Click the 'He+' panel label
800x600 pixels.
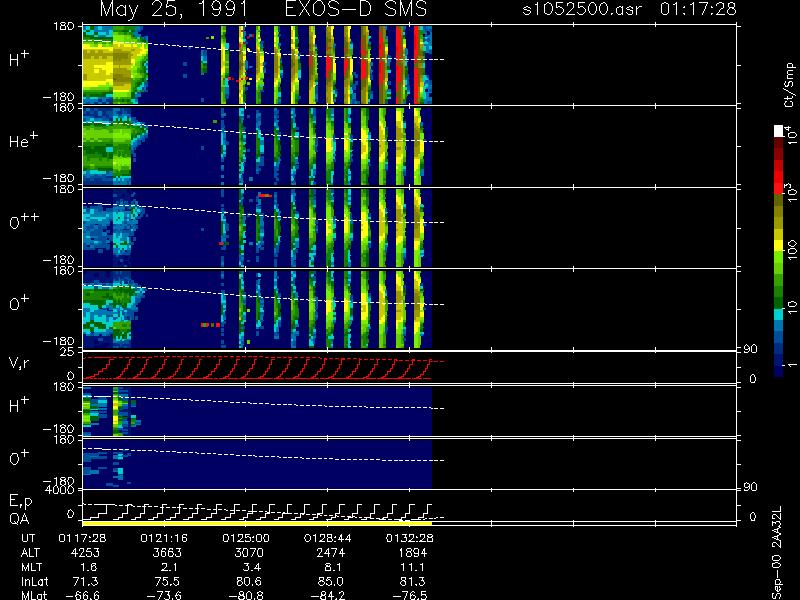coord(23,140)
